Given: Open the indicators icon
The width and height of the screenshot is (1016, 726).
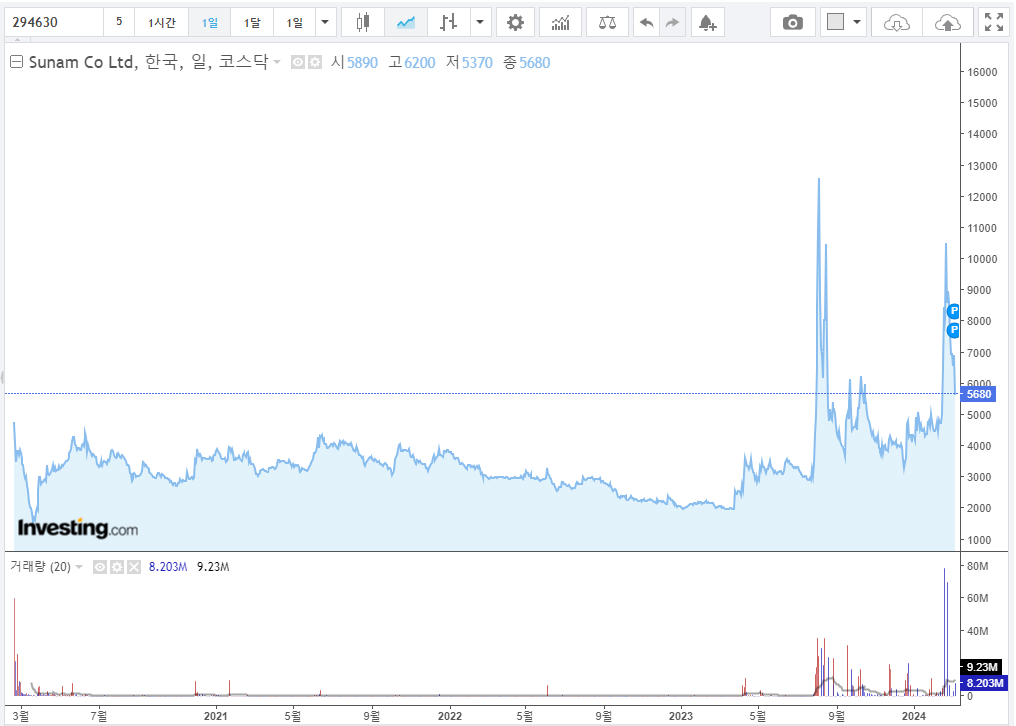Looking at the screenshot, I should coord(560,23).
